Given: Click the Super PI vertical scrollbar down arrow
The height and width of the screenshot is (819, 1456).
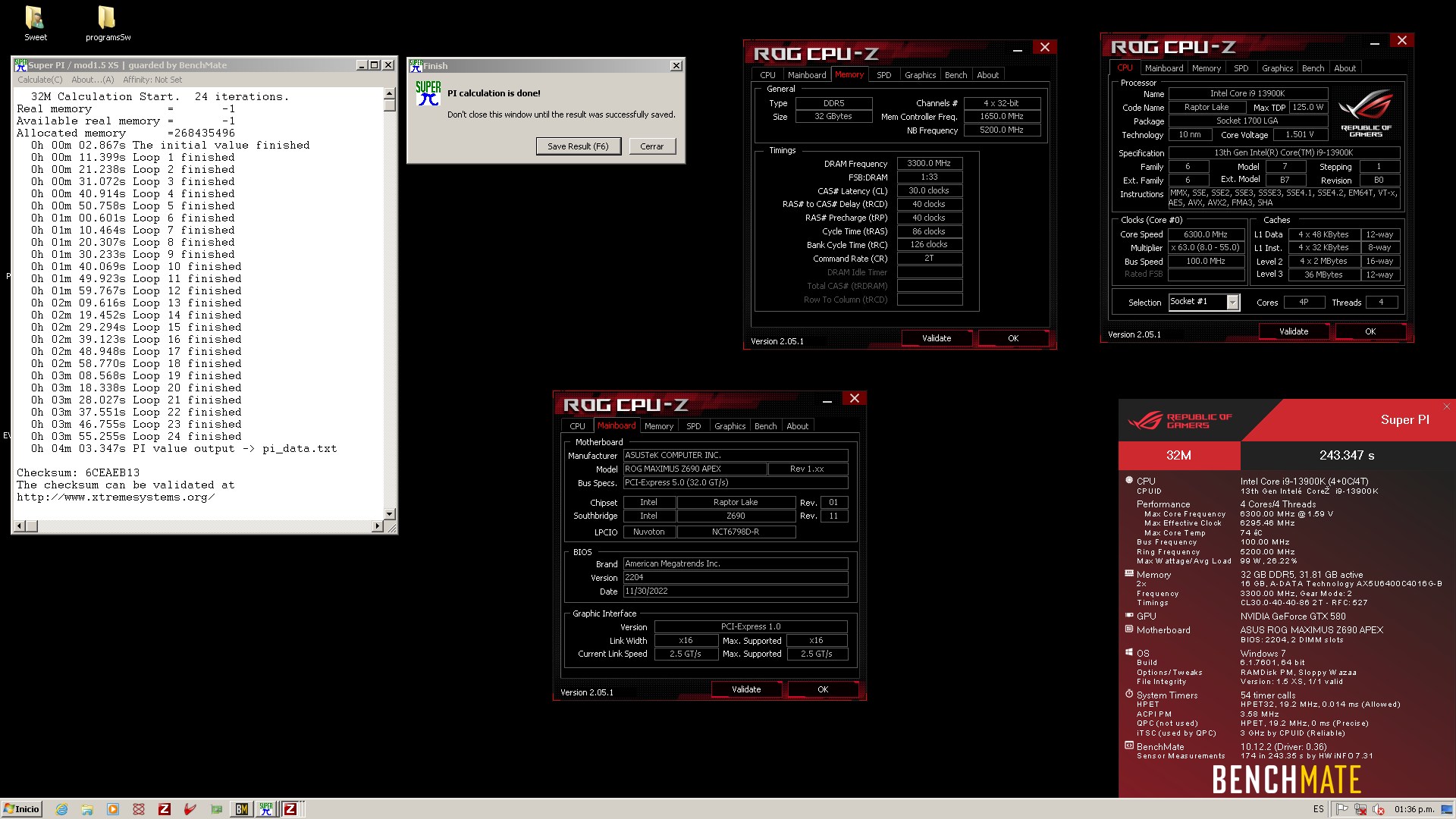Looking at the screenshot, I should [390, 514].
